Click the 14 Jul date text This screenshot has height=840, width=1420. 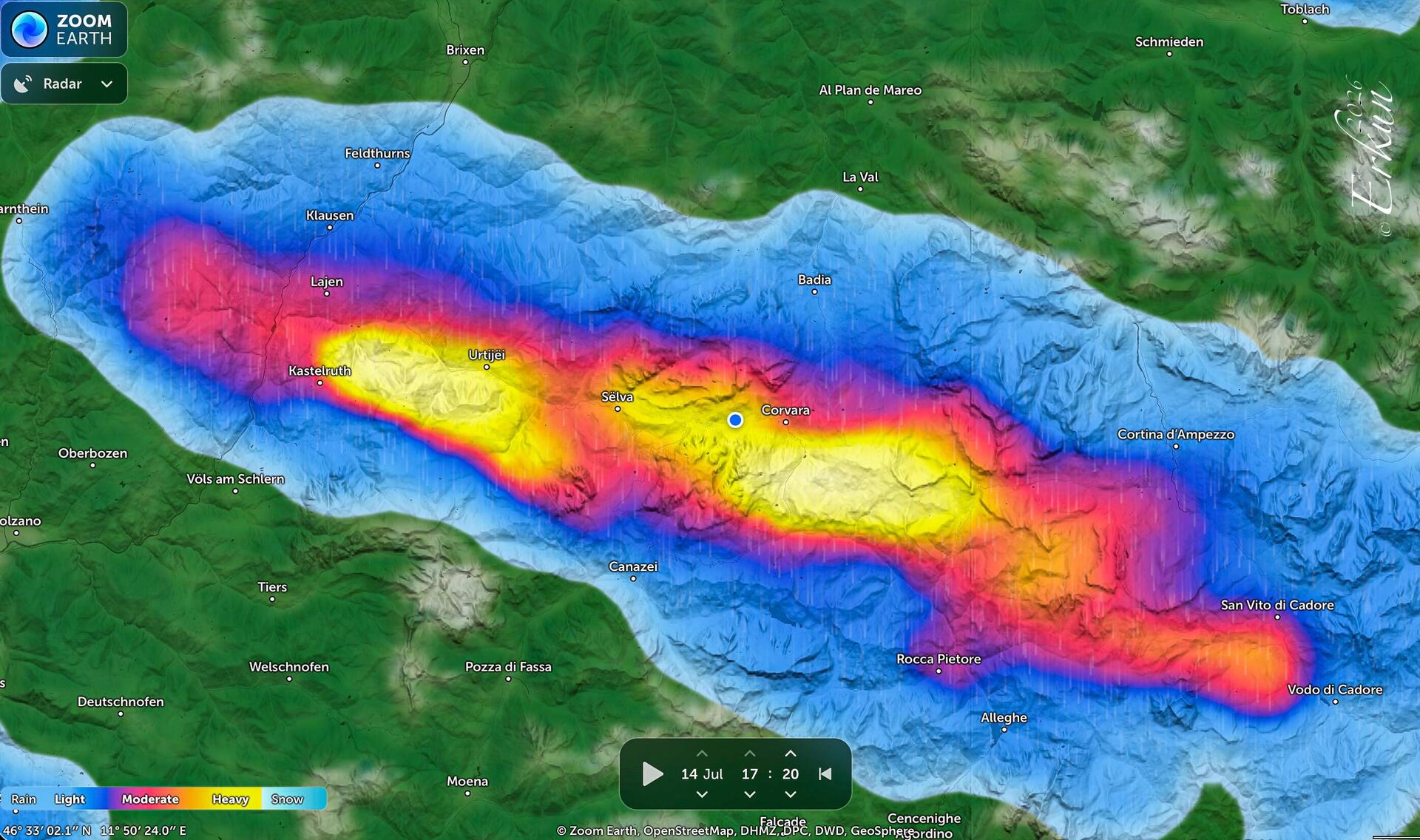coord(702,774)
